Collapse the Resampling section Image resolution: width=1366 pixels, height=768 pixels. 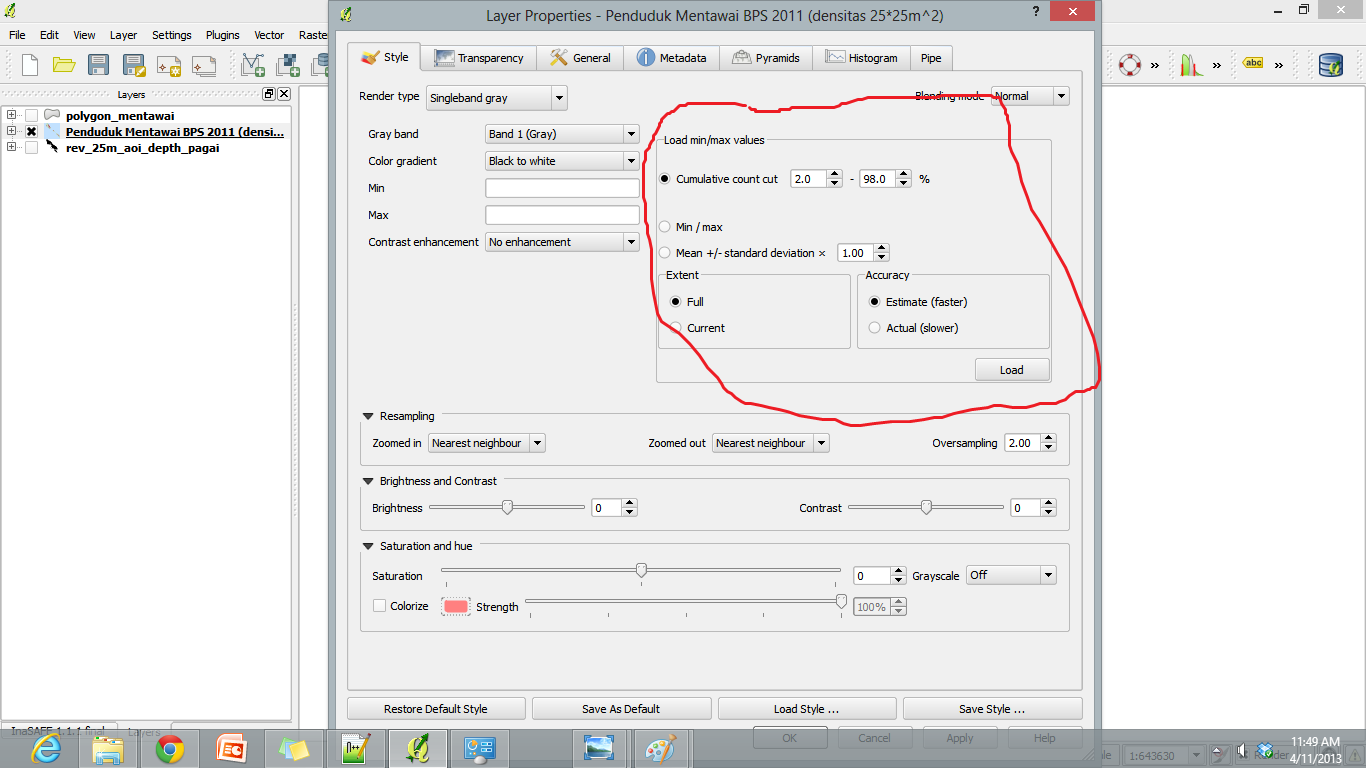pyautogui.click(x=369, y=416)
